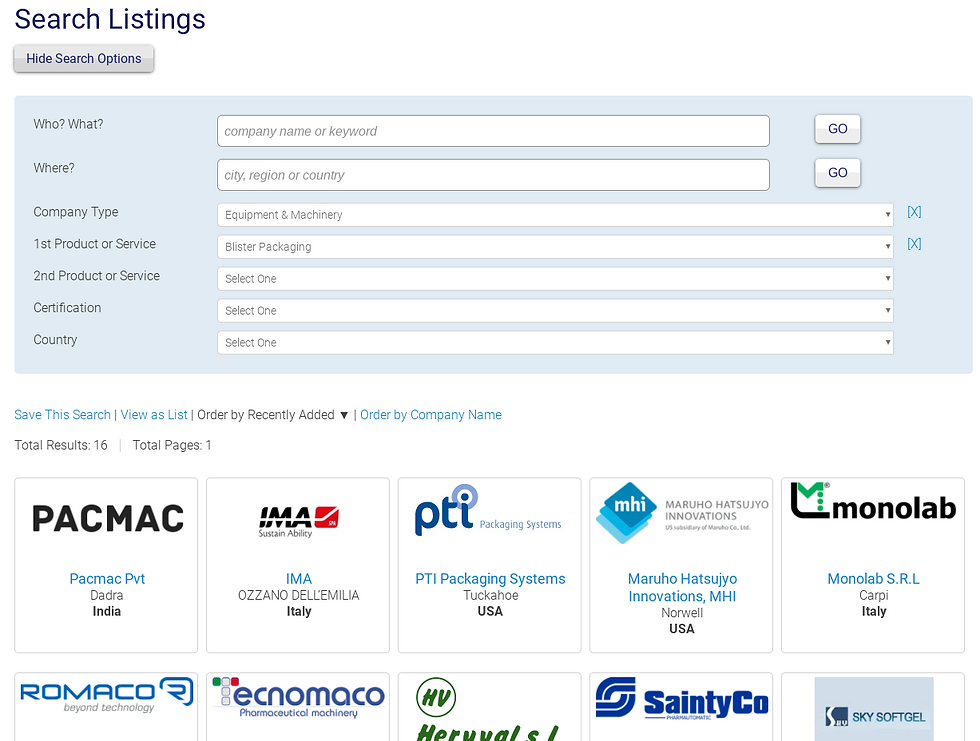Click the IMA Sustain Ability logo
The height and width of the screenshot is (741, 980).
pos(298,522)
